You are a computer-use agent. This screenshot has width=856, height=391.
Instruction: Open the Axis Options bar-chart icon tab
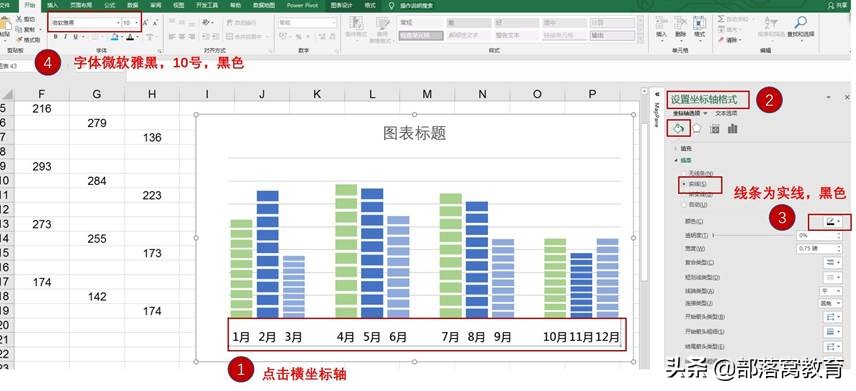coord(732,128)
